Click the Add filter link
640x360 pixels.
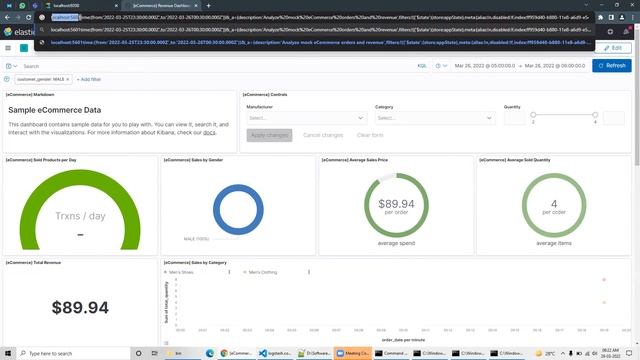pyautogui.click(x=89, y=79)
